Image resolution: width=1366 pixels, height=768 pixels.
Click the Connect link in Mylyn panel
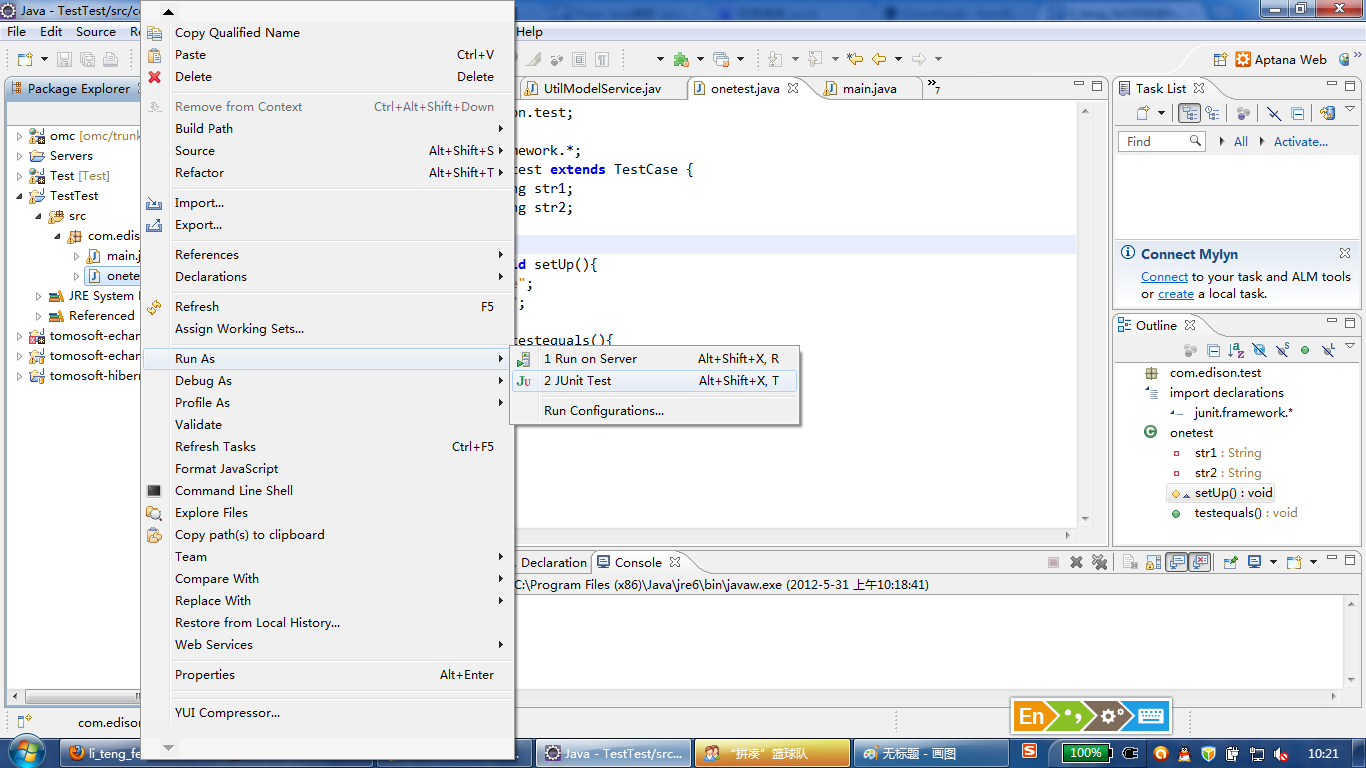point(1164,277)
